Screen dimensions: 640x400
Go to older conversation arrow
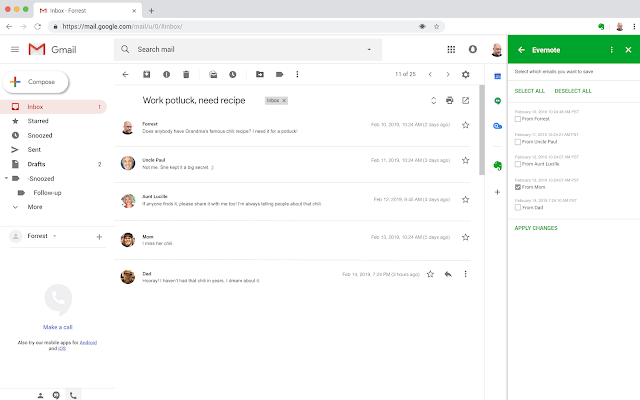448,74
